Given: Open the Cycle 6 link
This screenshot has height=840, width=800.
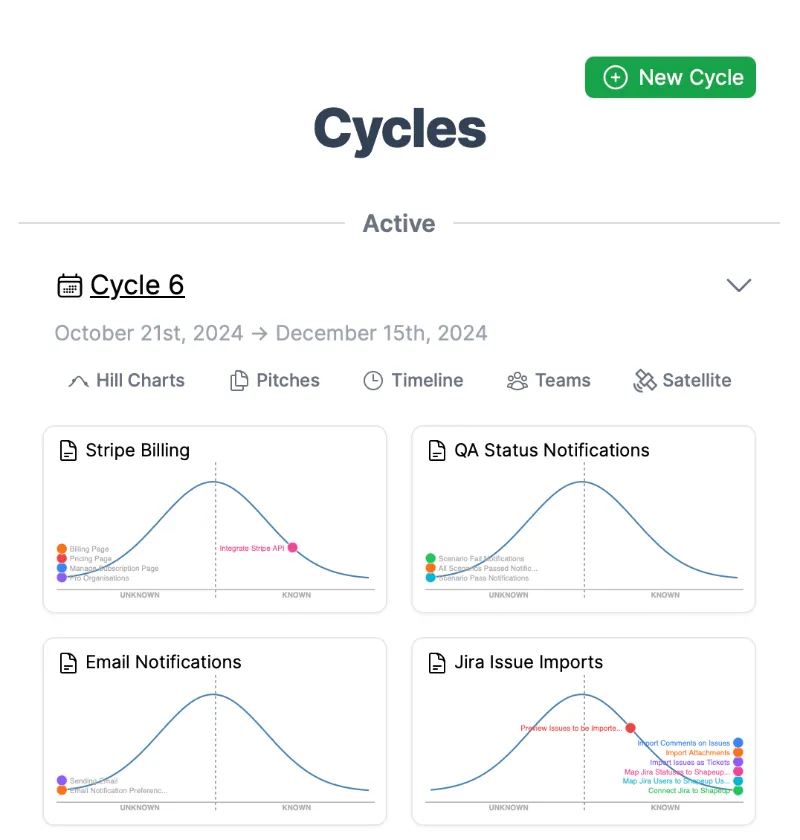Looking at the screenshot, I should [x=137, y=285].
